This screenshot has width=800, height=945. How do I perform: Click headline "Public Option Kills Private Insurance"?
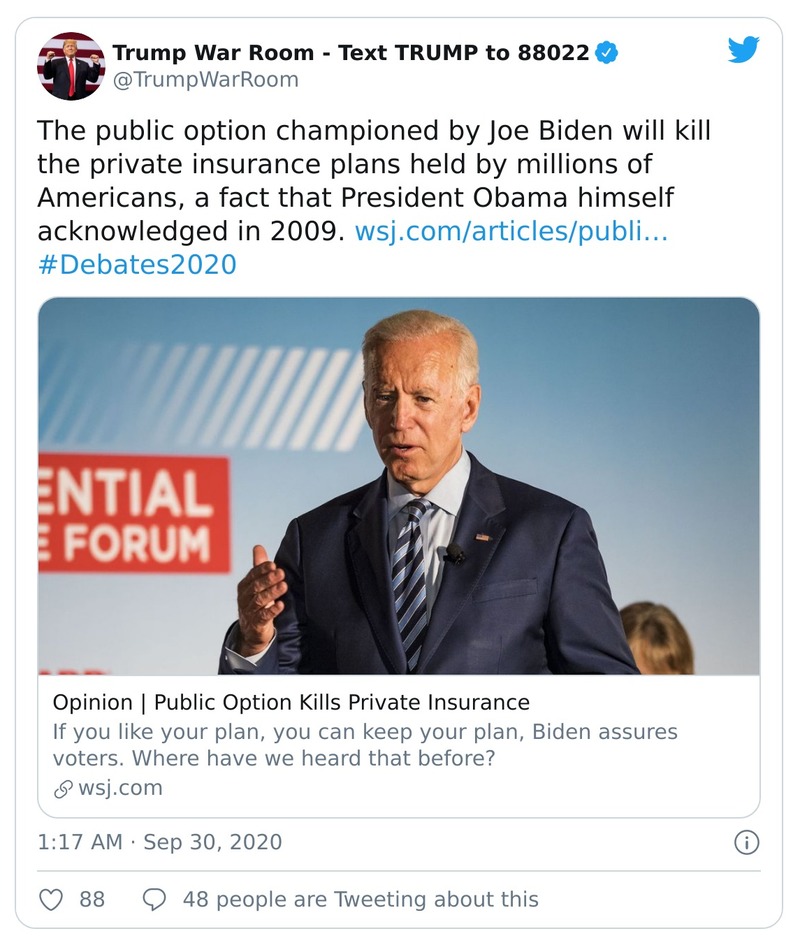pos(291,702)
